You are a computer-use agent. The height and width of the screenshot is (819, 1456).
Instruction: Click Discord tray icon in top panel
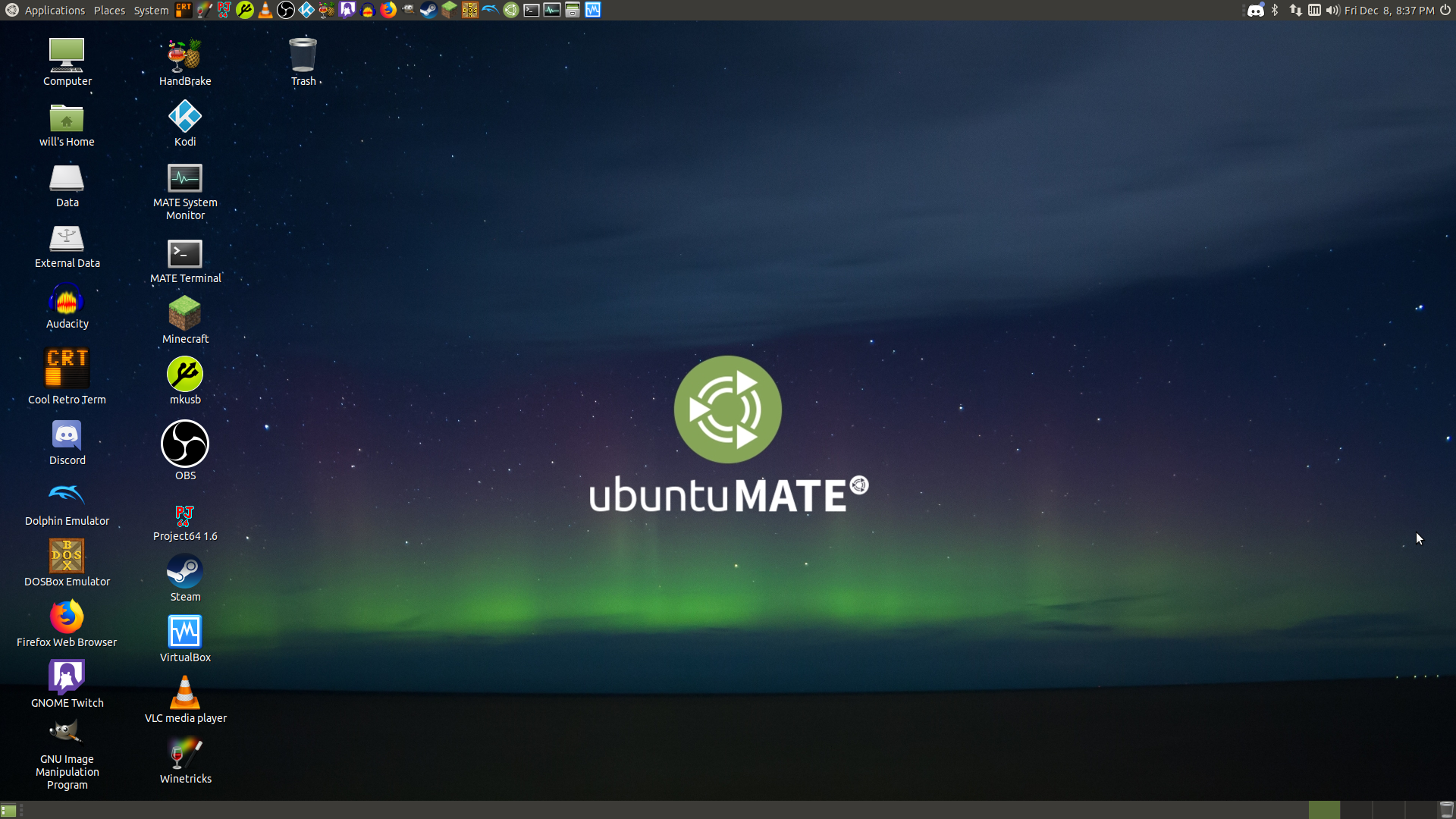1255,11
